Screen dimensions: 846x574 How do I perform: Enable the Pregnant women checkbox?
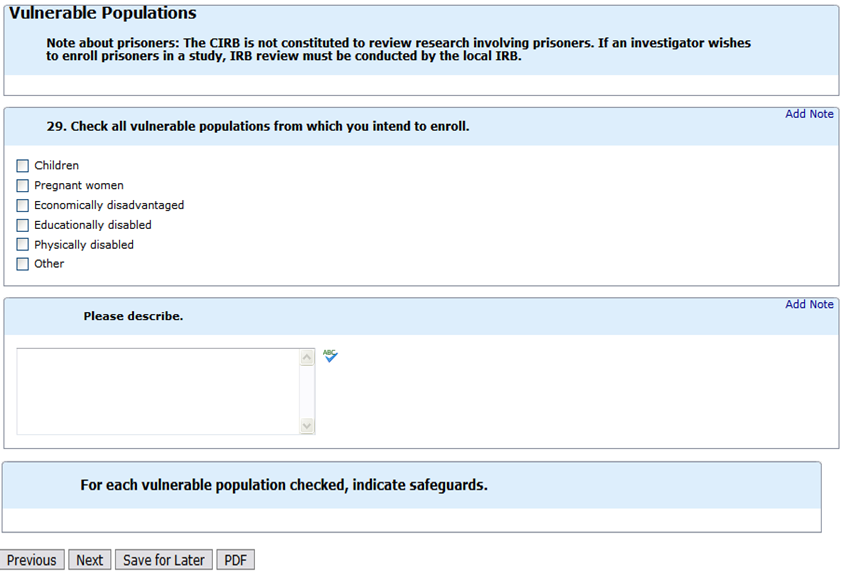(23, 186)
